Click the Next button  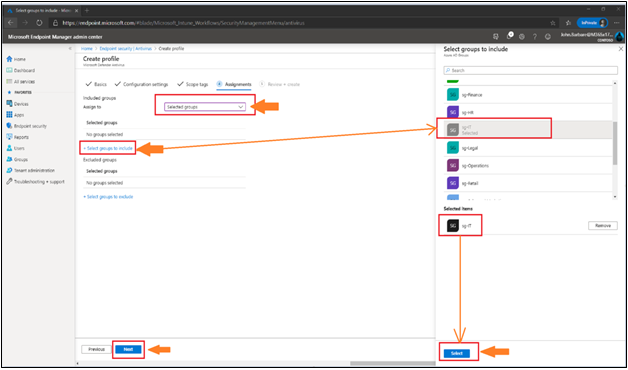(128, 349)
